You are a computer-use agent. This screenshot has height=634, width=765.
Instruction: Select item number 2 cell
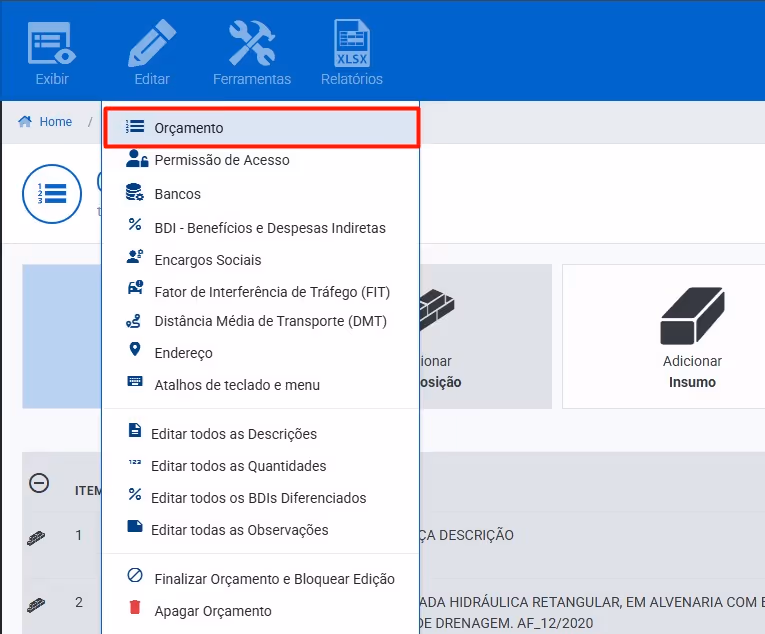point(79,603)
